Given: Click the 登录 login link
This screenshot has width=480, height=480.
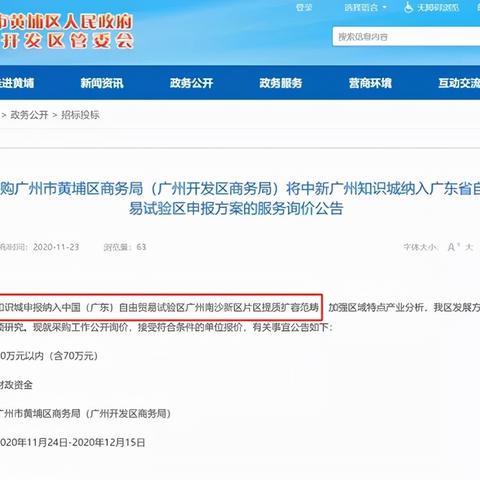Looking at the screenshot, I should (x=304, y=7).
